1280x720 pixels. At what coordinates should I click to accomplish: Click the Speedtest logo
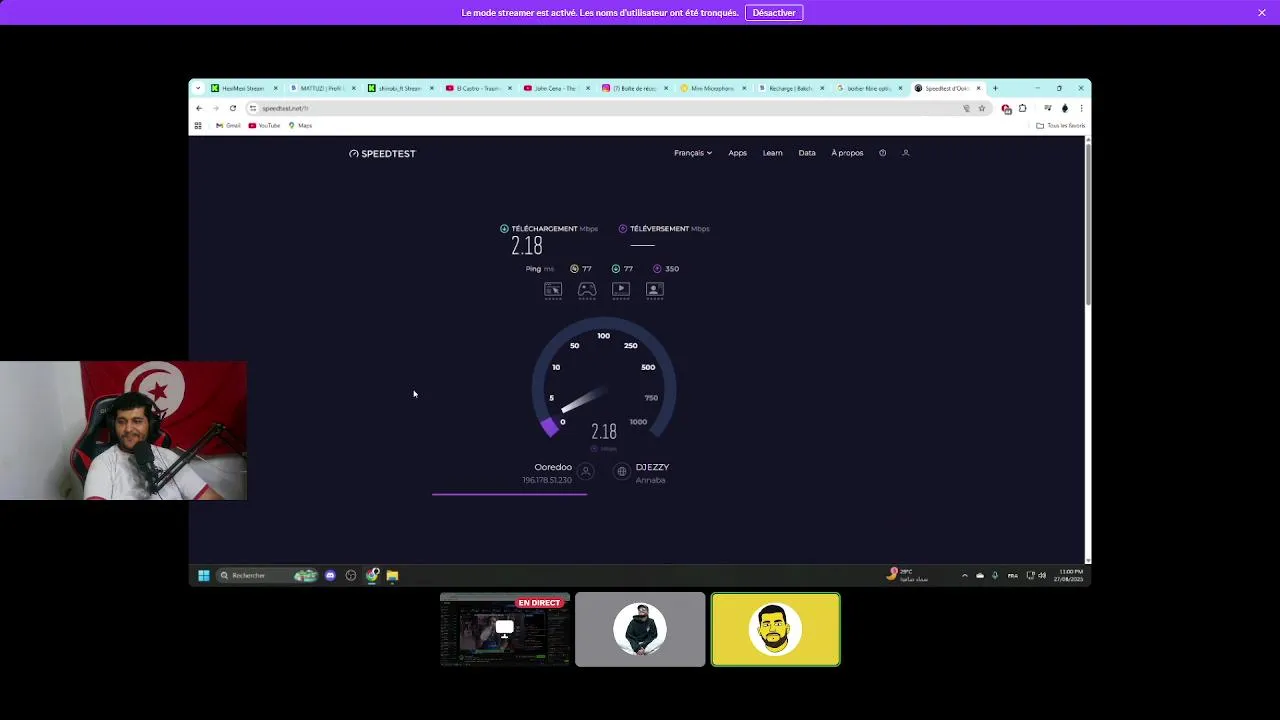(x=382, y=154)
